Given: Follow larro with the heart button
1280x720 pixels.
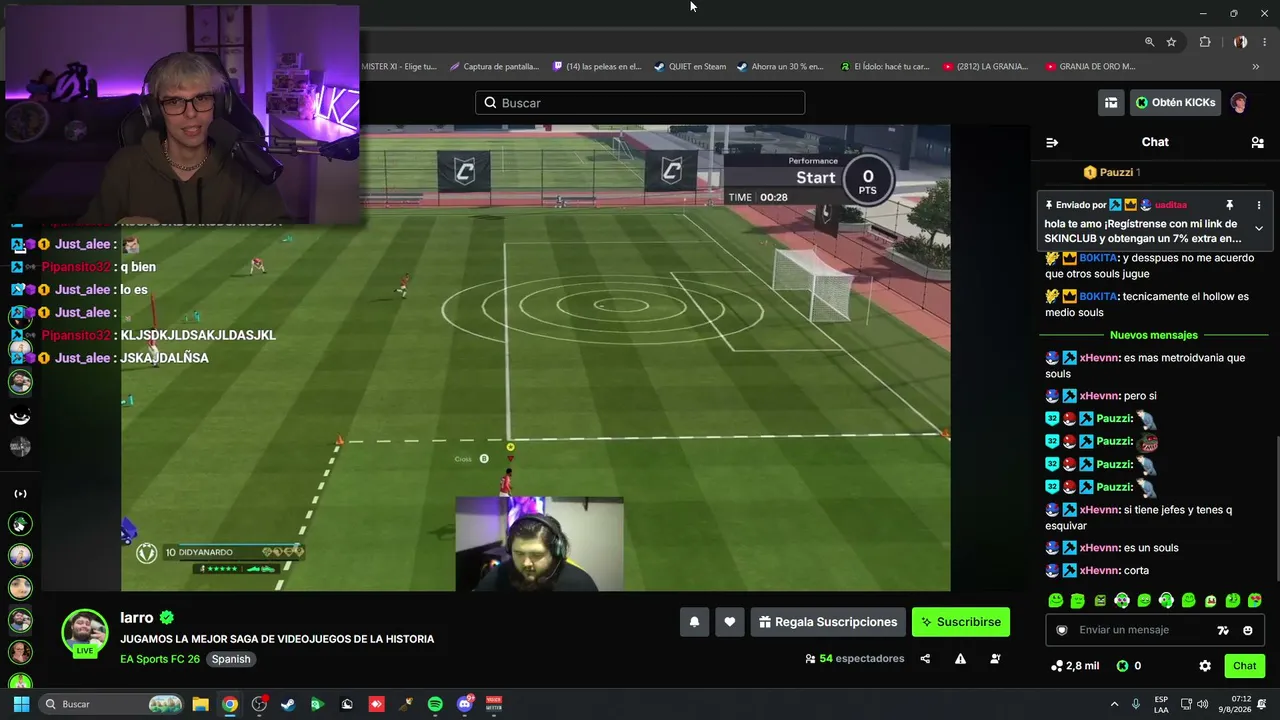Looking at the screenshot, I should [x=729, y=622].
